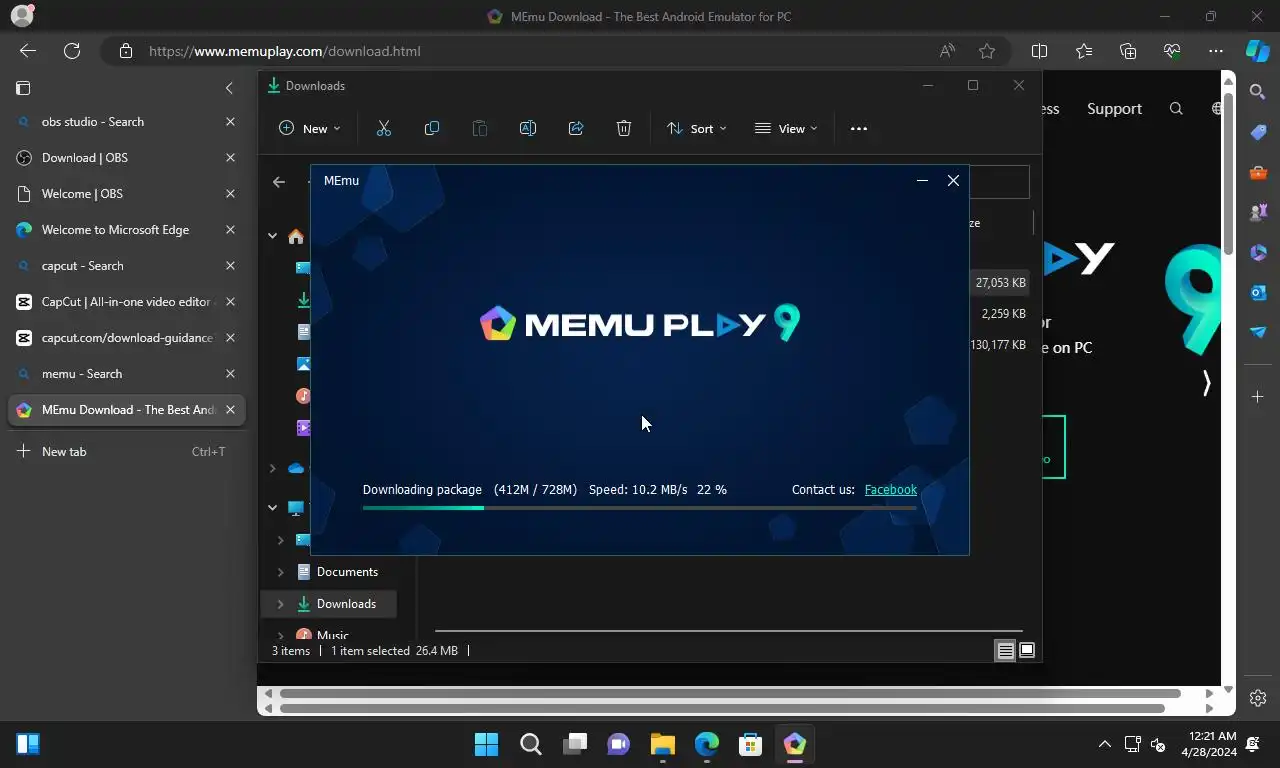The width and height of the screenshot is (1280, 768).
Task: Click the Rename icon in Downloads toolbar
Action: tap(528, 128)
